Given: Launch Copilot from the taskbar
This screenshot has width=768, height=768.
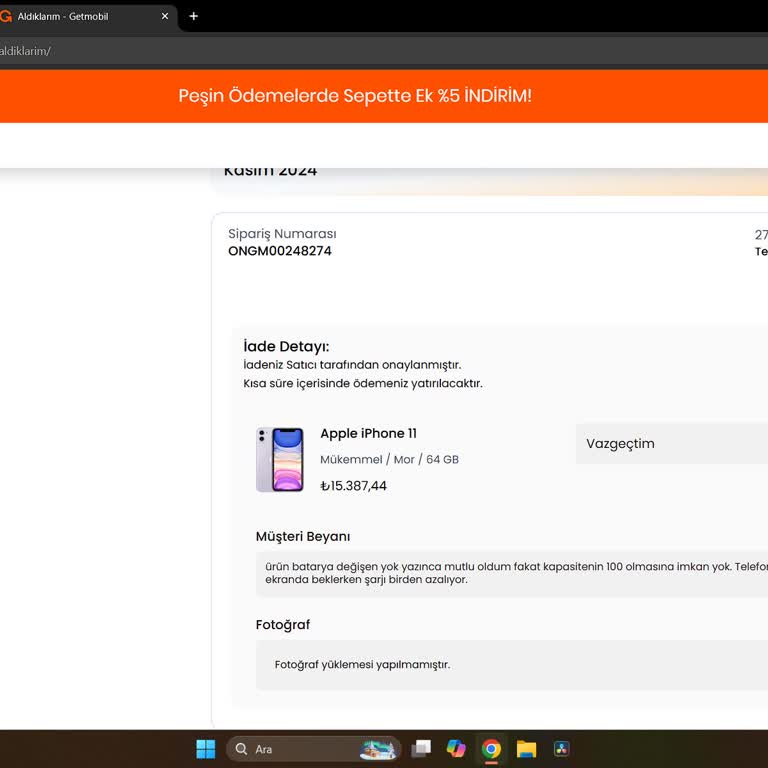Looking at the screenshot, I should pos(456,749).
